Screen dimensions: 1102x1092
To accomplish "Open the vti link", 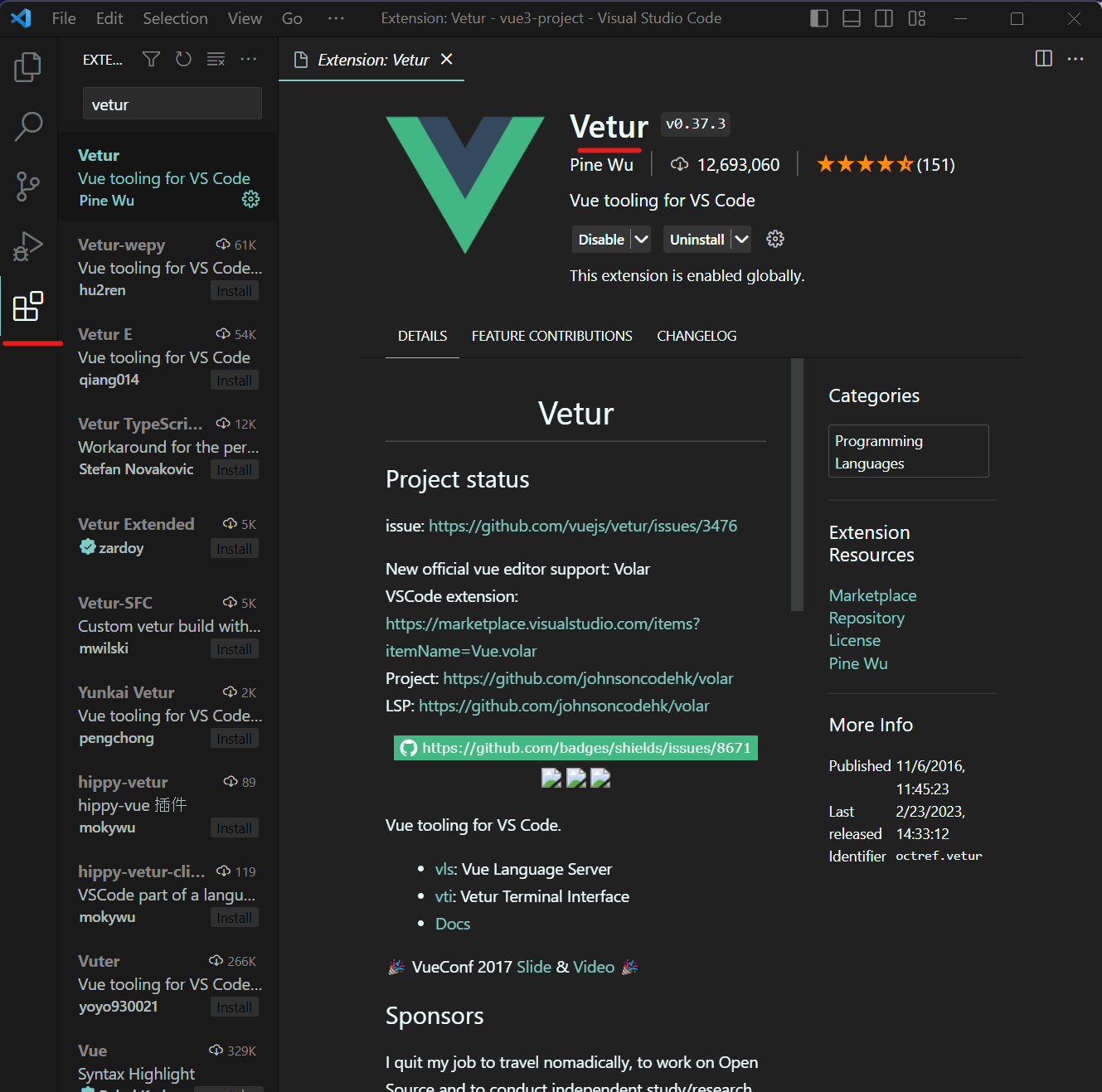I will 443,896.
